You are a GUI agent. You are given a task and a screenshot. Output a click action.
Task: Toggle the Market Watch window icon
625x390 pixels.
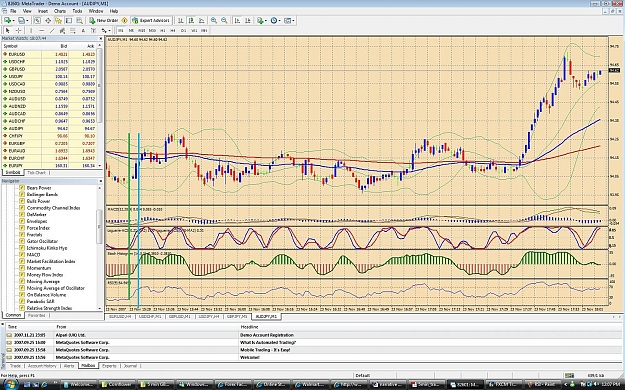(x=37, y=20)
